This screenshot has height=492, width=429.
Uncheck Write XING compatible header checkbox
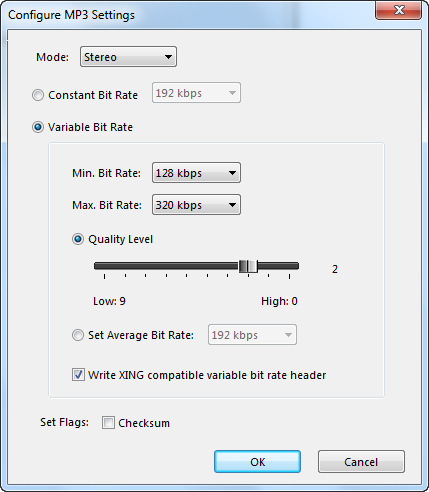click(78, 375)
